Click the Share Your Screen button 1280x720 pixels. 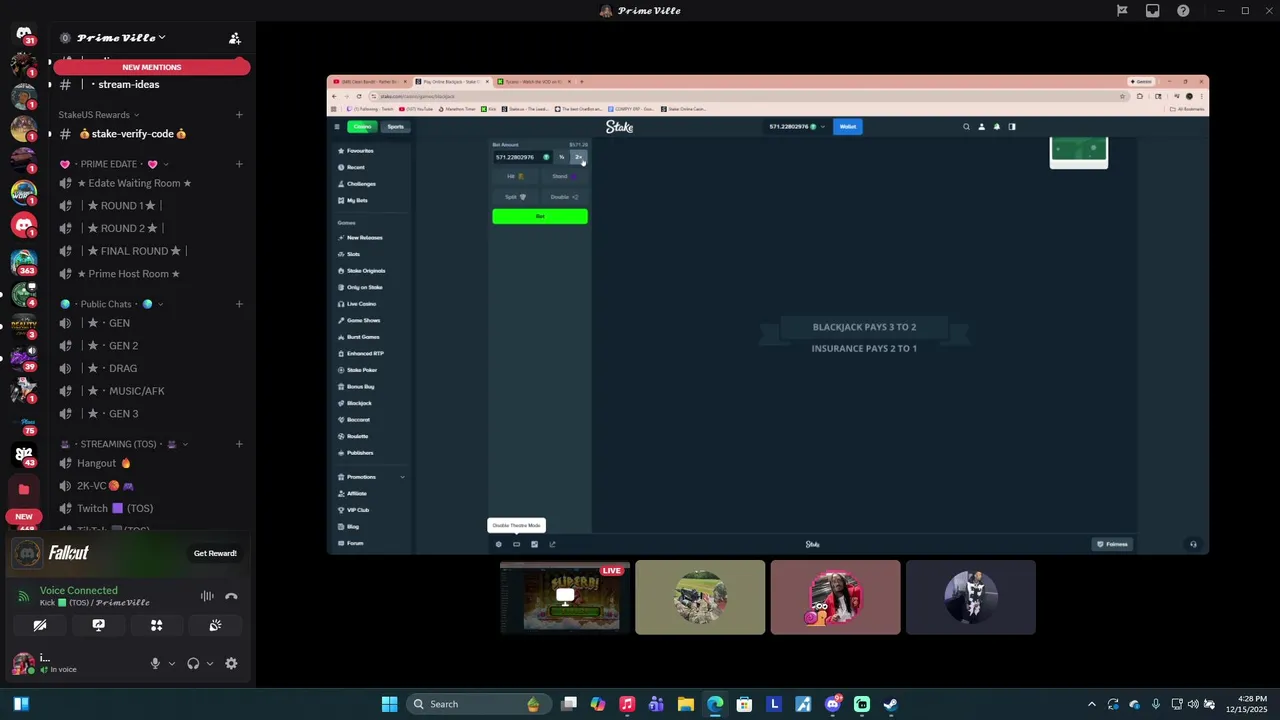pos(98,625)
